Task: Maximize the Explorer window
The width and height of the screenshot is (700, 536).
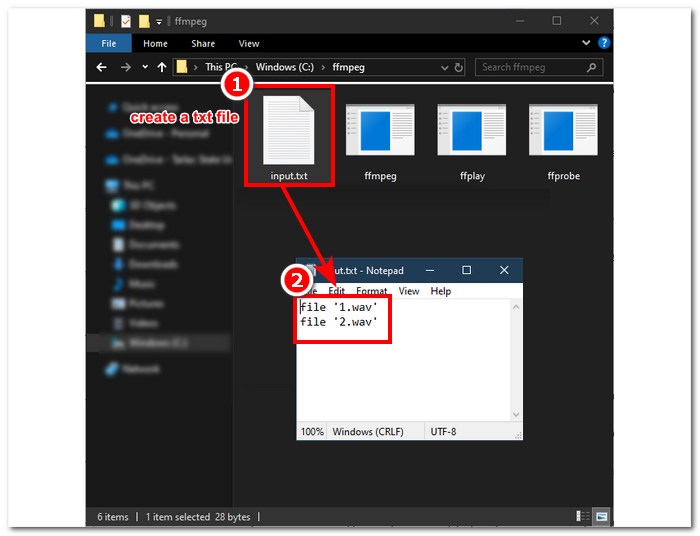Action: [557, 21]
